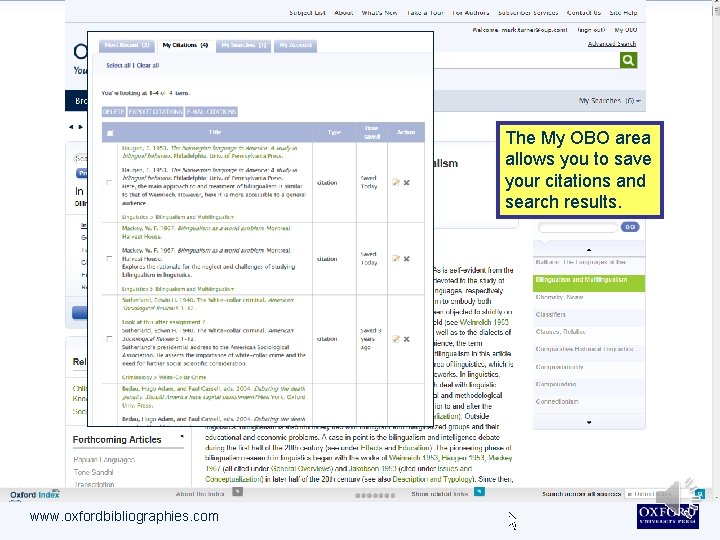Open the My Account tab
Image resolution: width=720 pixels, height=540 pixels.
pyautogui.click(x=295, y=45)
